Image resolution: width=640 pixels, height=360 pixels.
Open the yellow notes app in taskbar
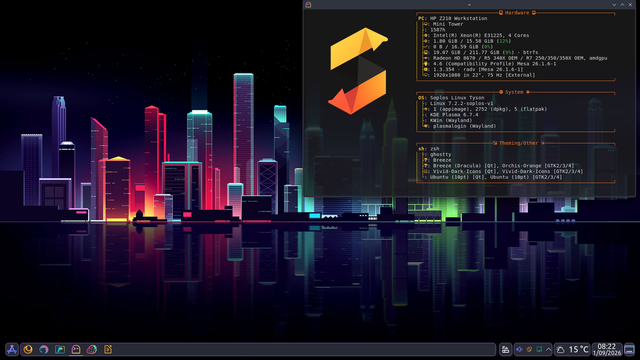(108, 349)
